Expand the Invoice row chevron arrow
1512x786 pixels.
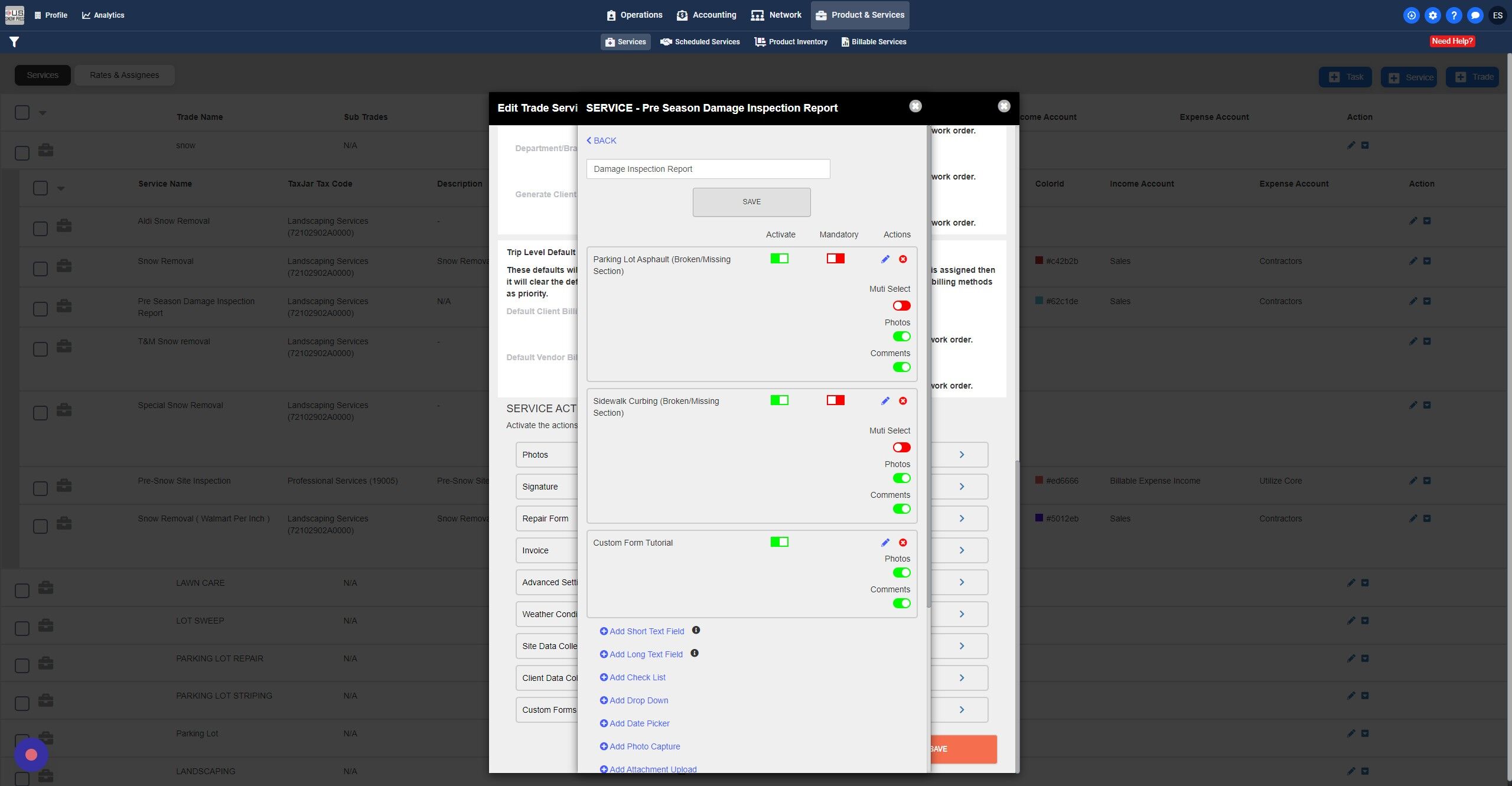(x=962, y=550)
